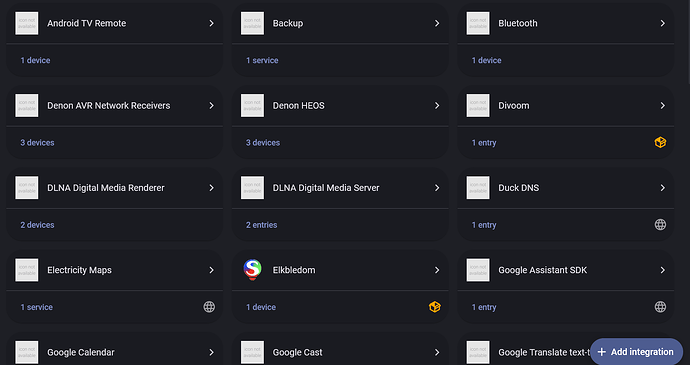The image size is (690, 365).
Task: Open '2 devices' under DLNA Digital Media Renderer
Action: [x=37, y=225]
